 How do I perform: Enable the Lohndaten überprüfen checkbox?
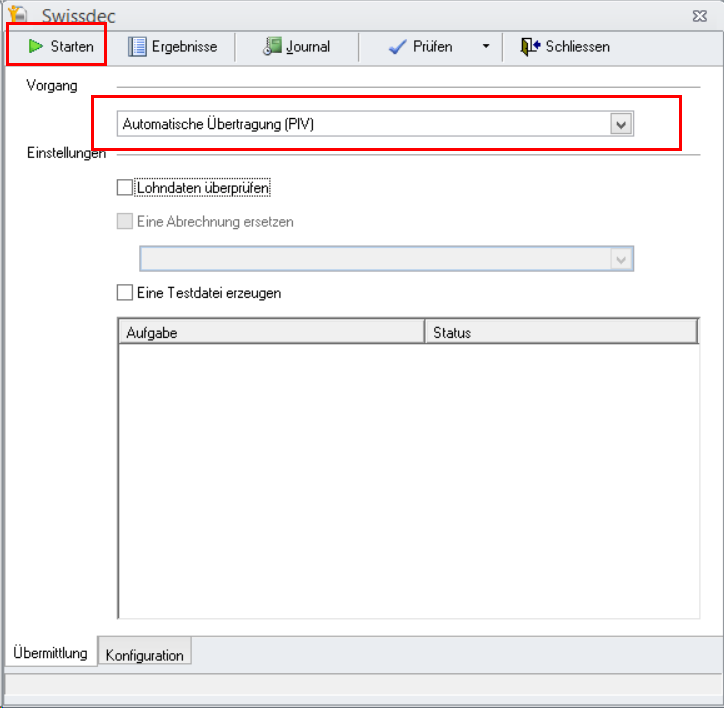click(125, 188)
